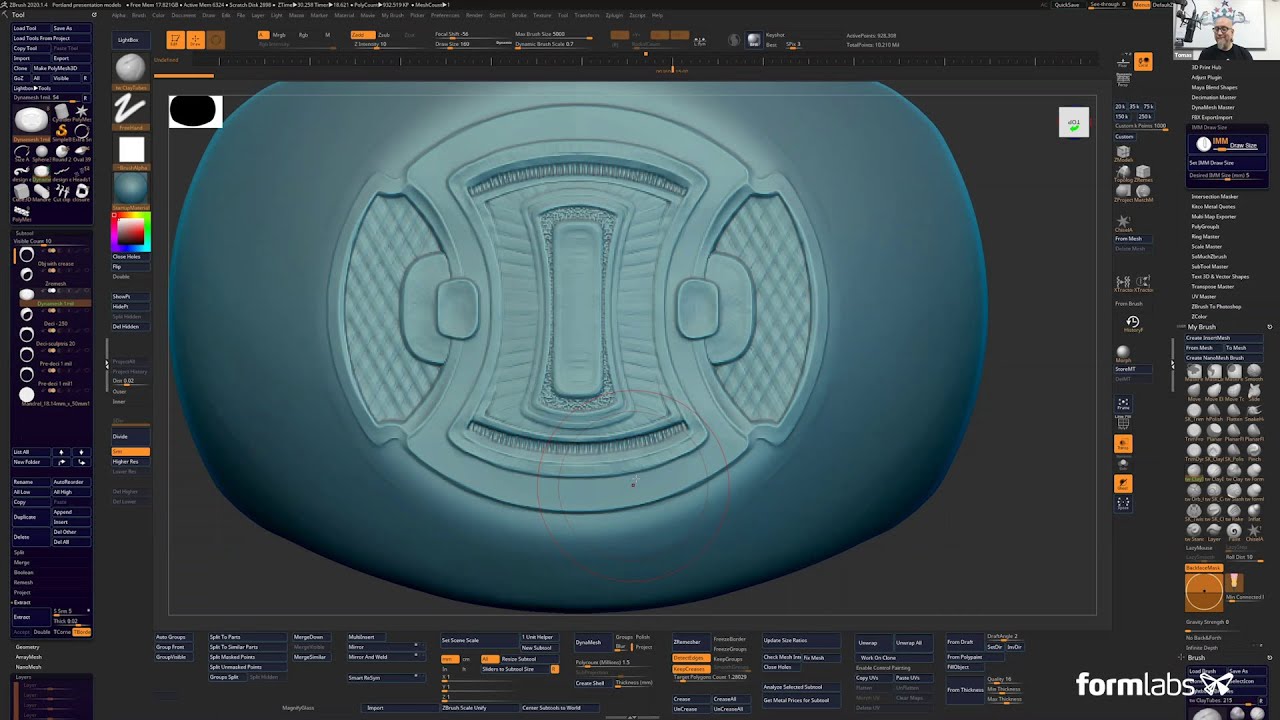Pick a color in the color picker
Screen dimensions: 1280x720
(130, 231)
